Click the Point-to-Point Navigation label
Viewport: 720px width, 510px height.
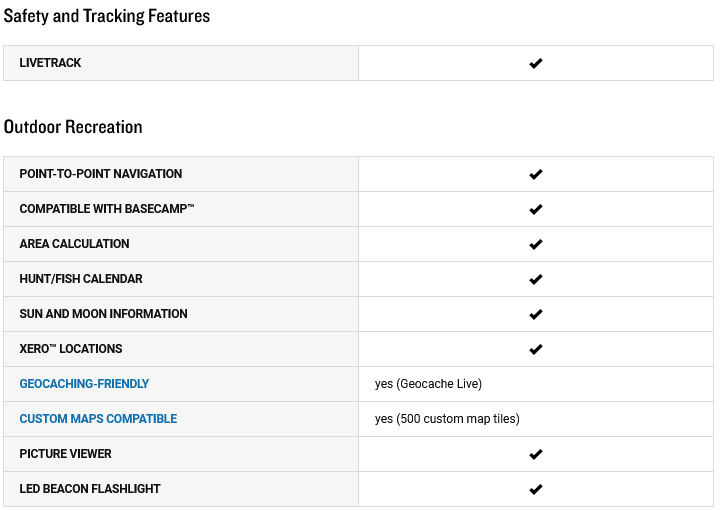click(x=101, y=174)
